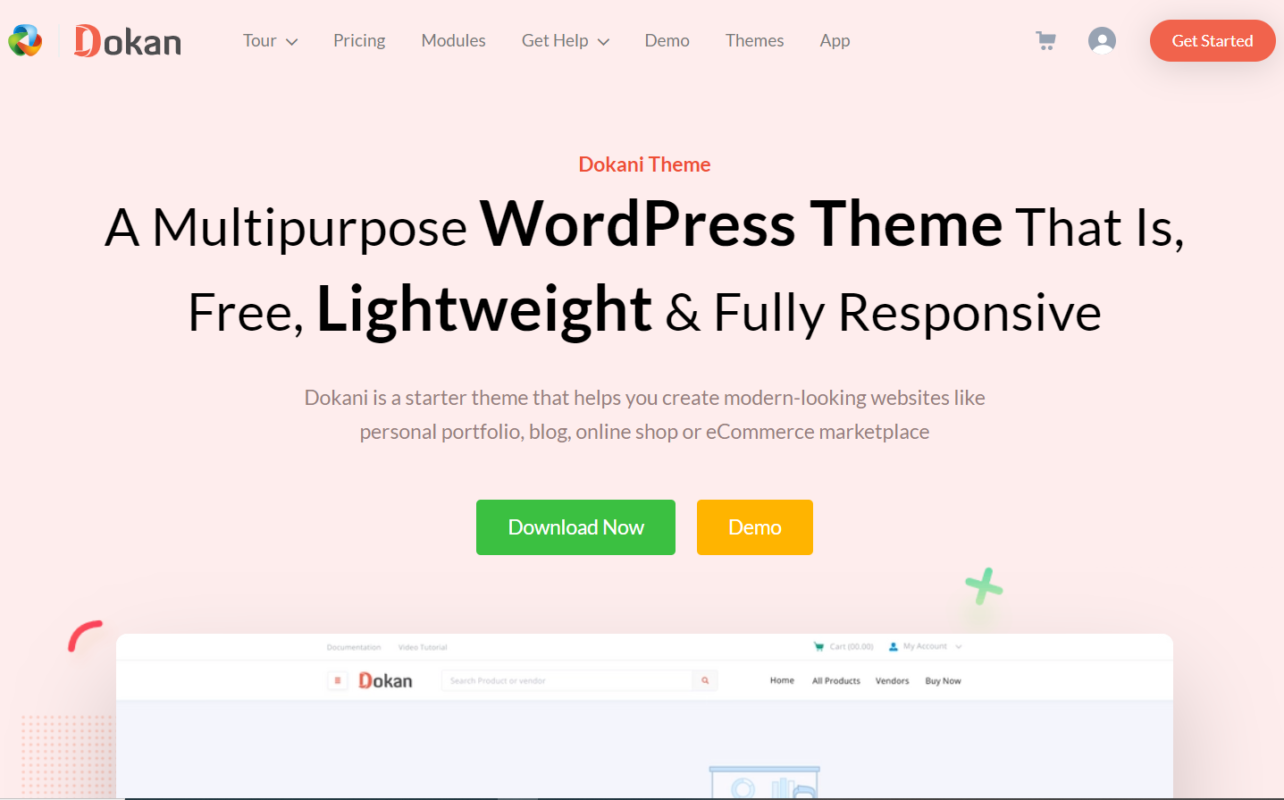Click the My Account person icon in demo

tap(892, 646)
